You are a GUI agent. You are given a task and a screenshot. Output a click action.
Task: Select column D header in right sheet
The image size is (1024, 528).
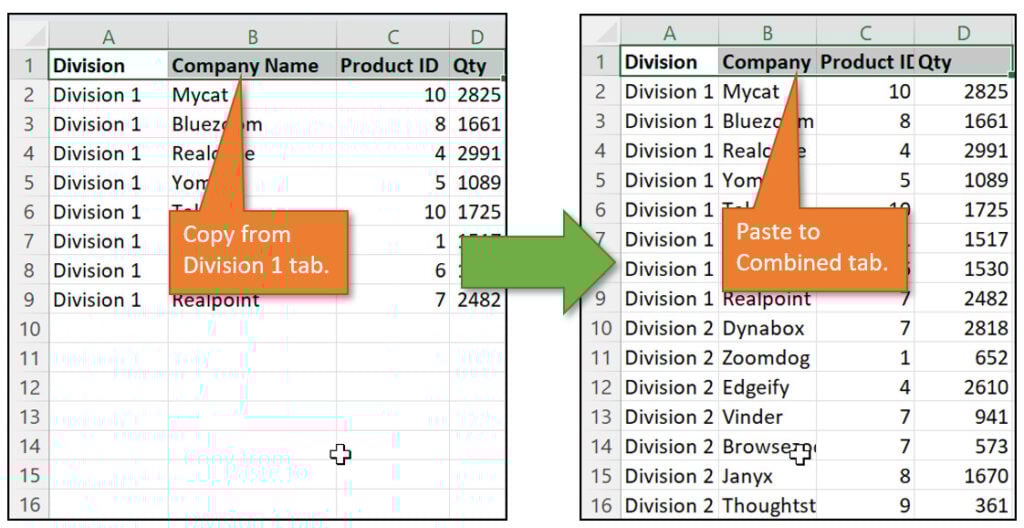[962, 34]
